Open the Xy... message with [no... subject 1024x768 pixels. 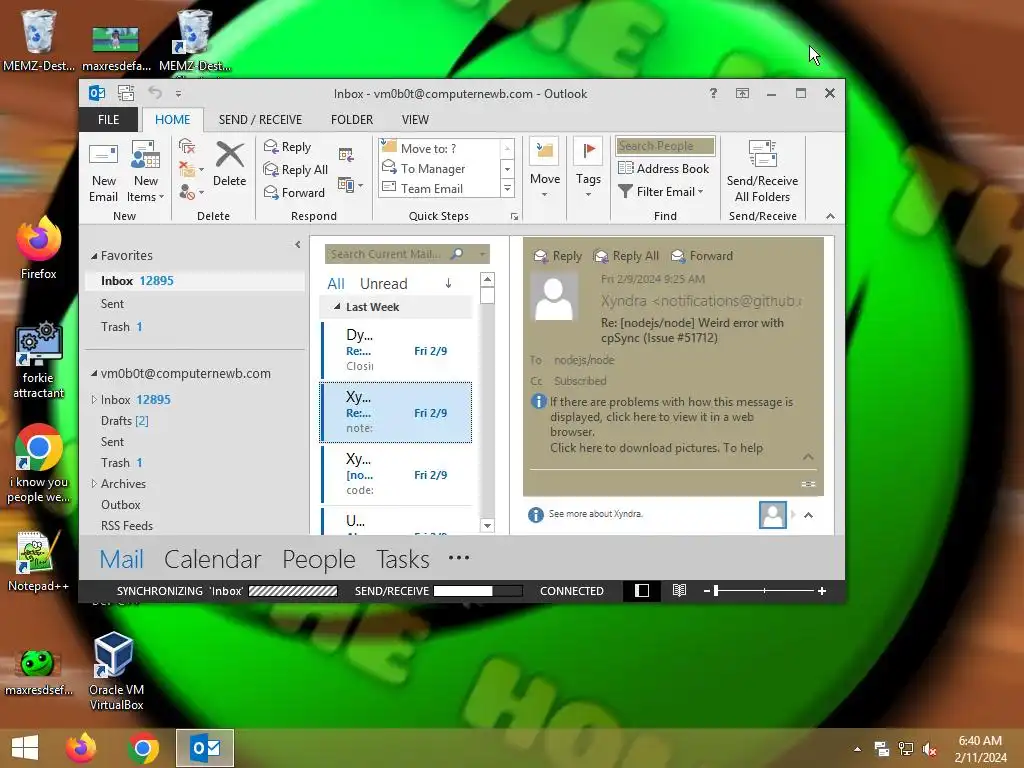[396, 474]
